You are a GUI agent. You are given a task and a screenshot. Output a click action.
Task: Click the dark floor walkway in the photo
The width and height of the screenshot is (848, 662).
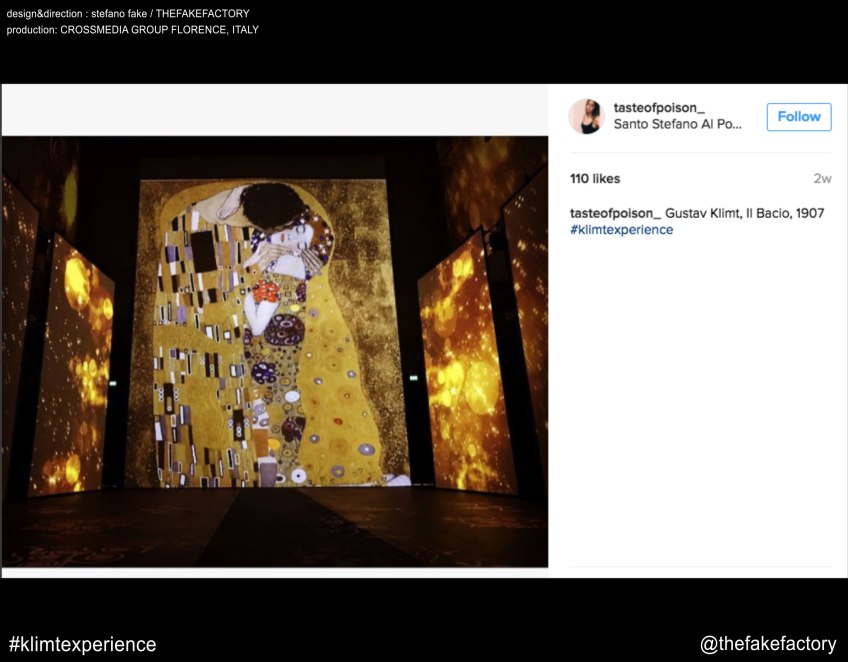[270, 525]
